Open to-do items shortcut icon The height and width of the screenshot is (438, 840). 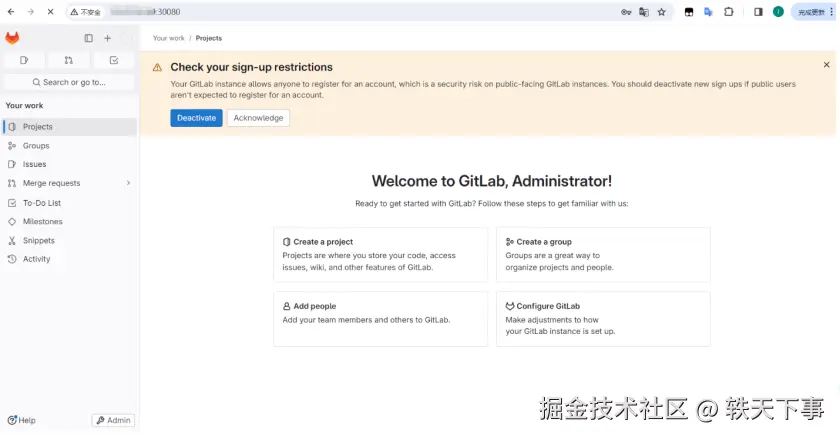[x=114, y=61]
